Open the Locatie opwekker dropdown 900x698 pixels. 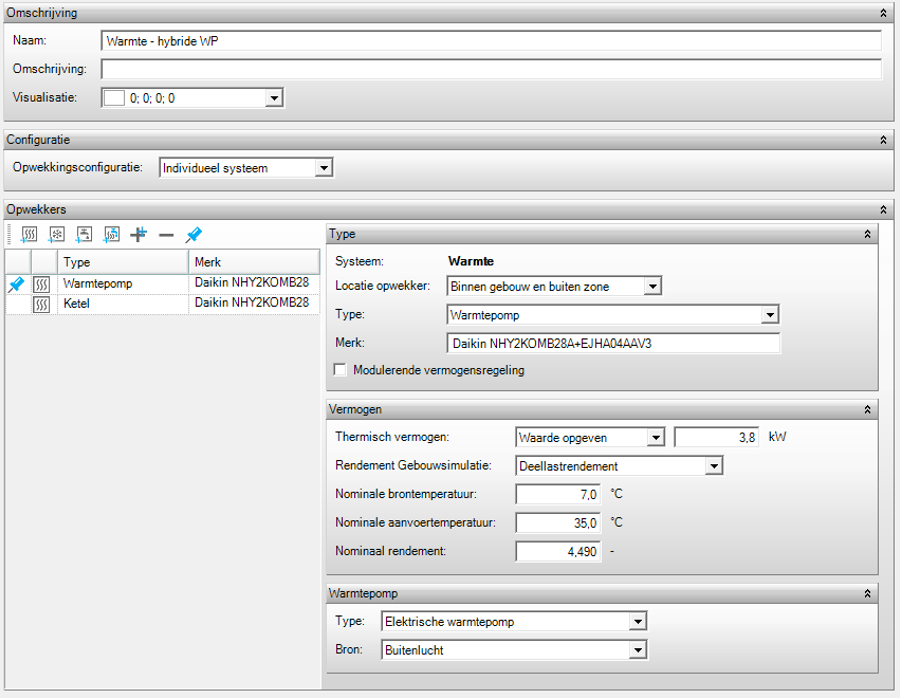pyautogui.click(x=652, y=286)
